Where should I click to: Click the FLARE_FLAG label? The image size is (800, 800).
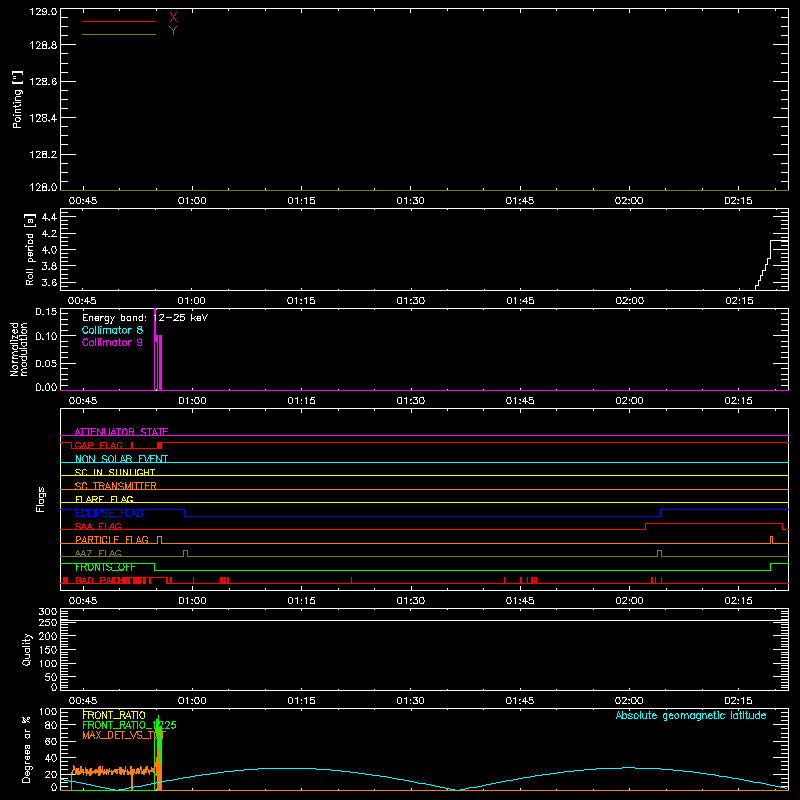104,499
